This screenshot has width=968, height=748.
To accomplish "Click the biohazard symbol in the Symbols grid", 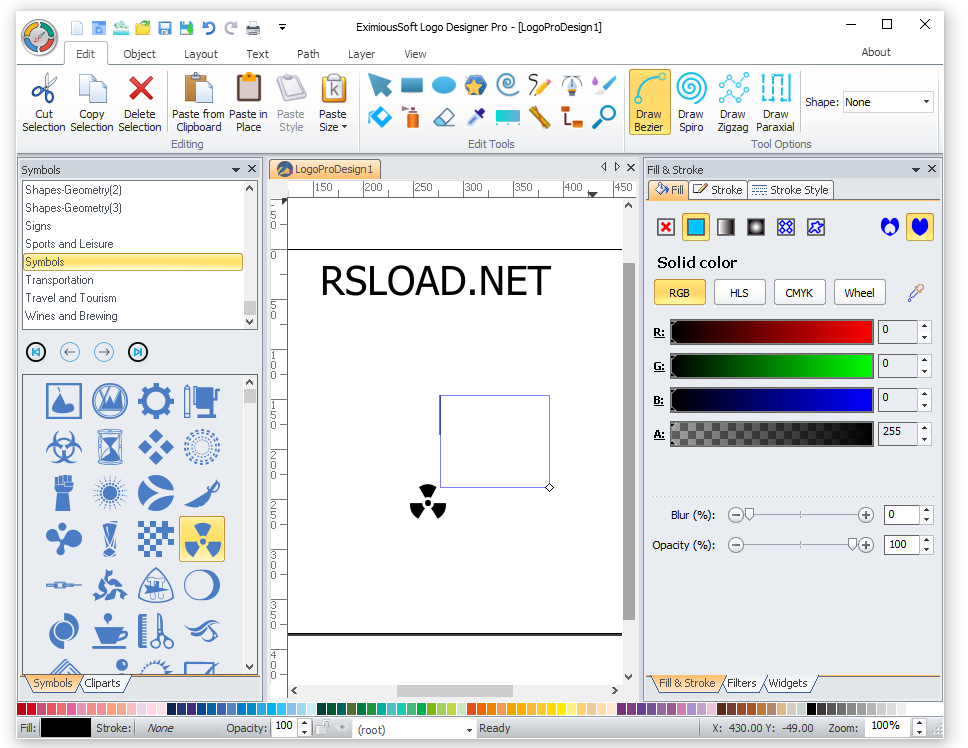I will [63, 447].
